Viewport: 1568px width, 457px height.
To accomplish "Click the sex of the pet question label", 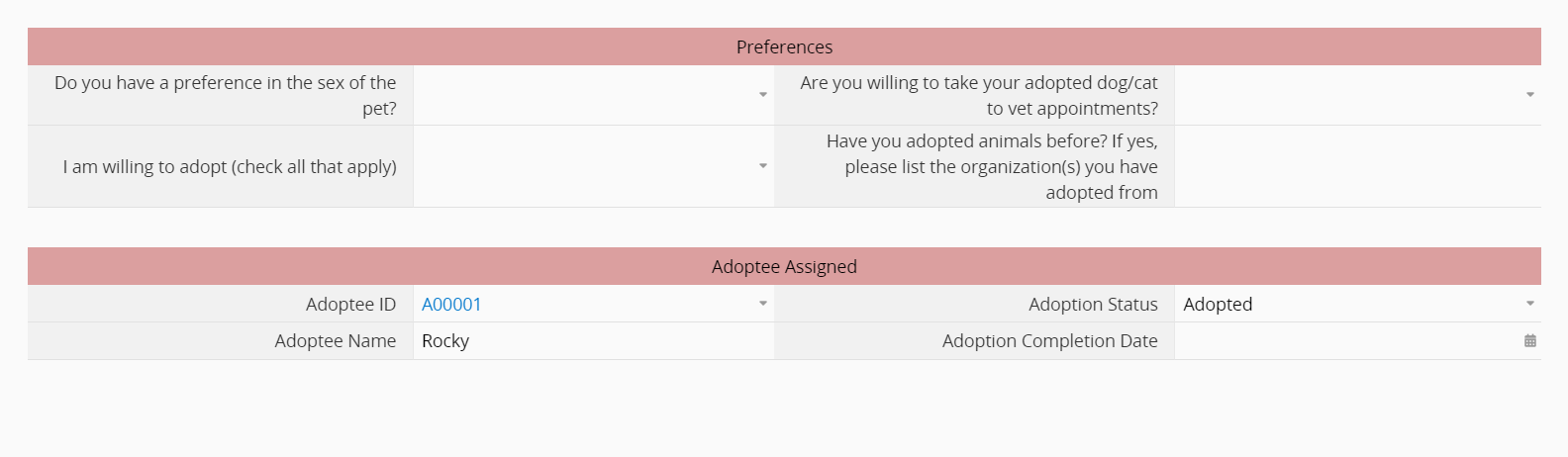I will tap(225, 95).
